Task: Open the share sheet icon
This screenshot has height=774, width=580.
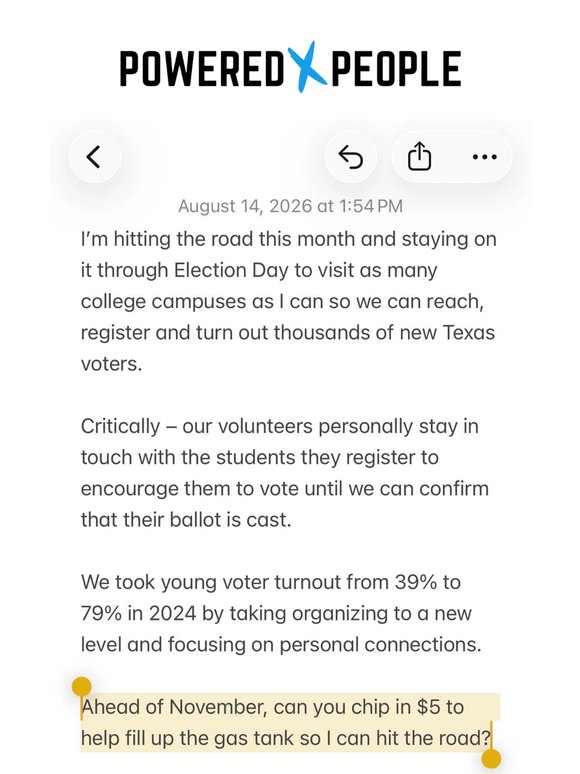Action: (420, 157)
